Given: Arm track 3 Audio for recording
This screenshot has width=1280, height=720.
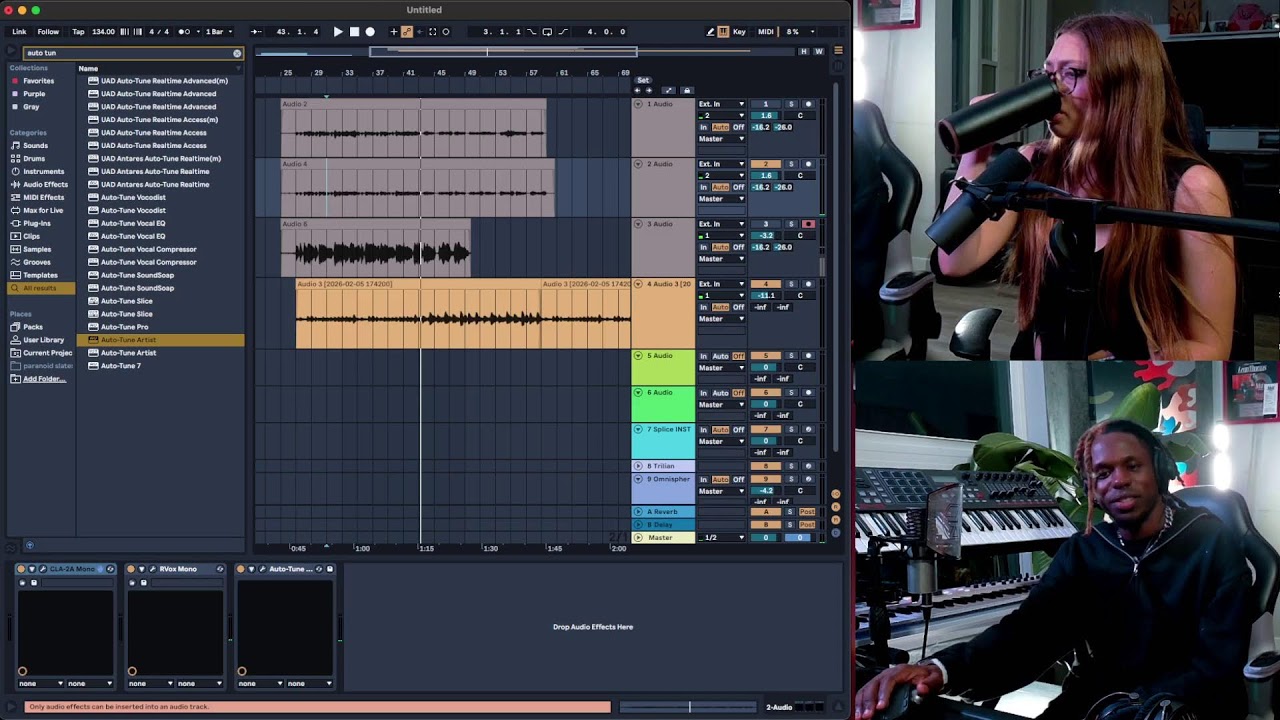Looking at the screenshot, I should coord(808,224).
